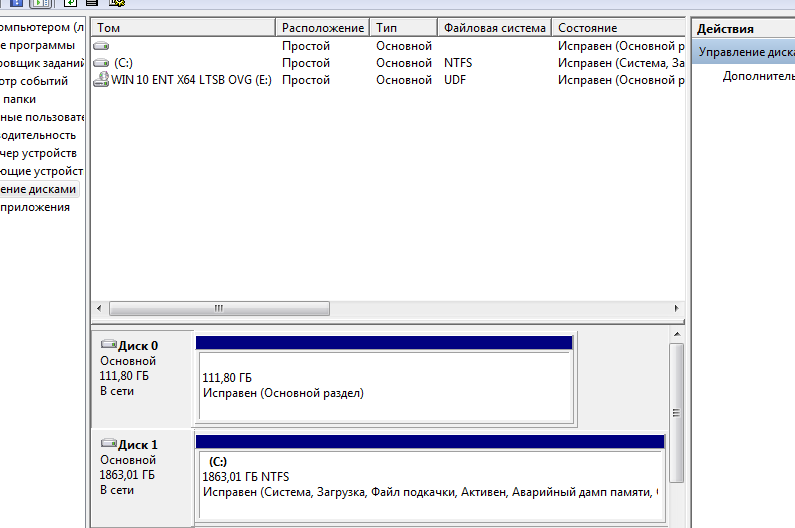
Task: Click the disk icon beside Диск 1
Action: (x=109, y=443)
